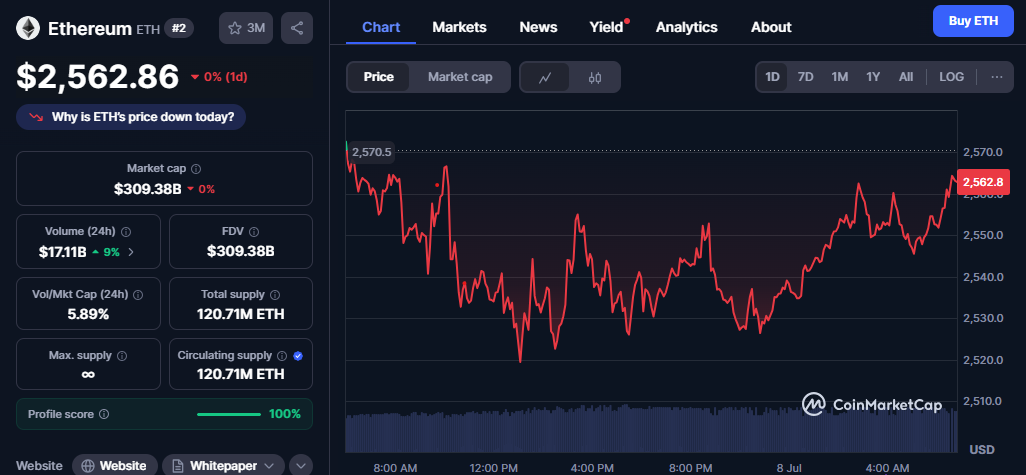Click the Profile score progress bar
Screen dimensions: 1026x475
coord(228,414)
